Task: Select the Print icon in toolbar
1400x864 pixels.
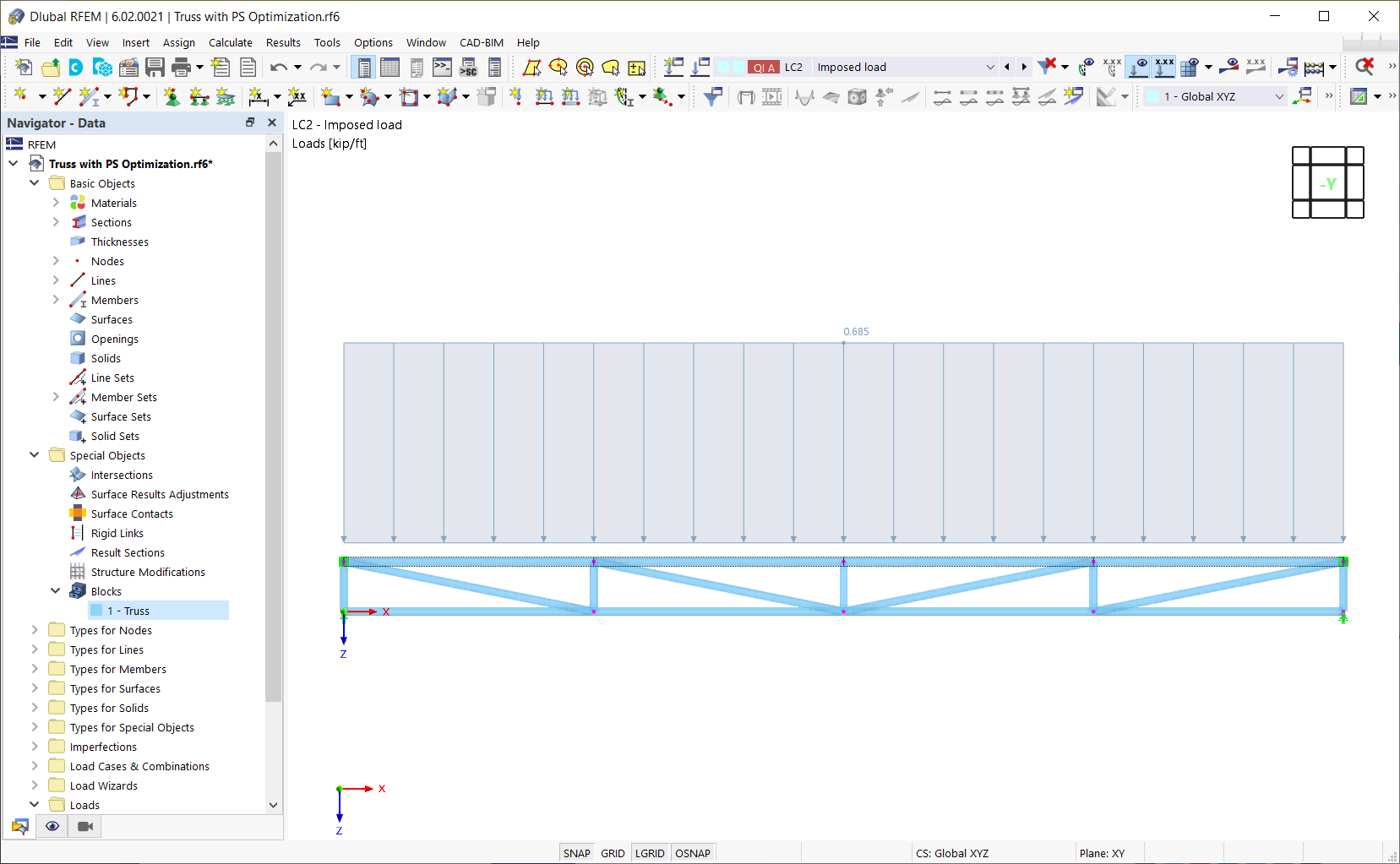Action: coord(180,67)
